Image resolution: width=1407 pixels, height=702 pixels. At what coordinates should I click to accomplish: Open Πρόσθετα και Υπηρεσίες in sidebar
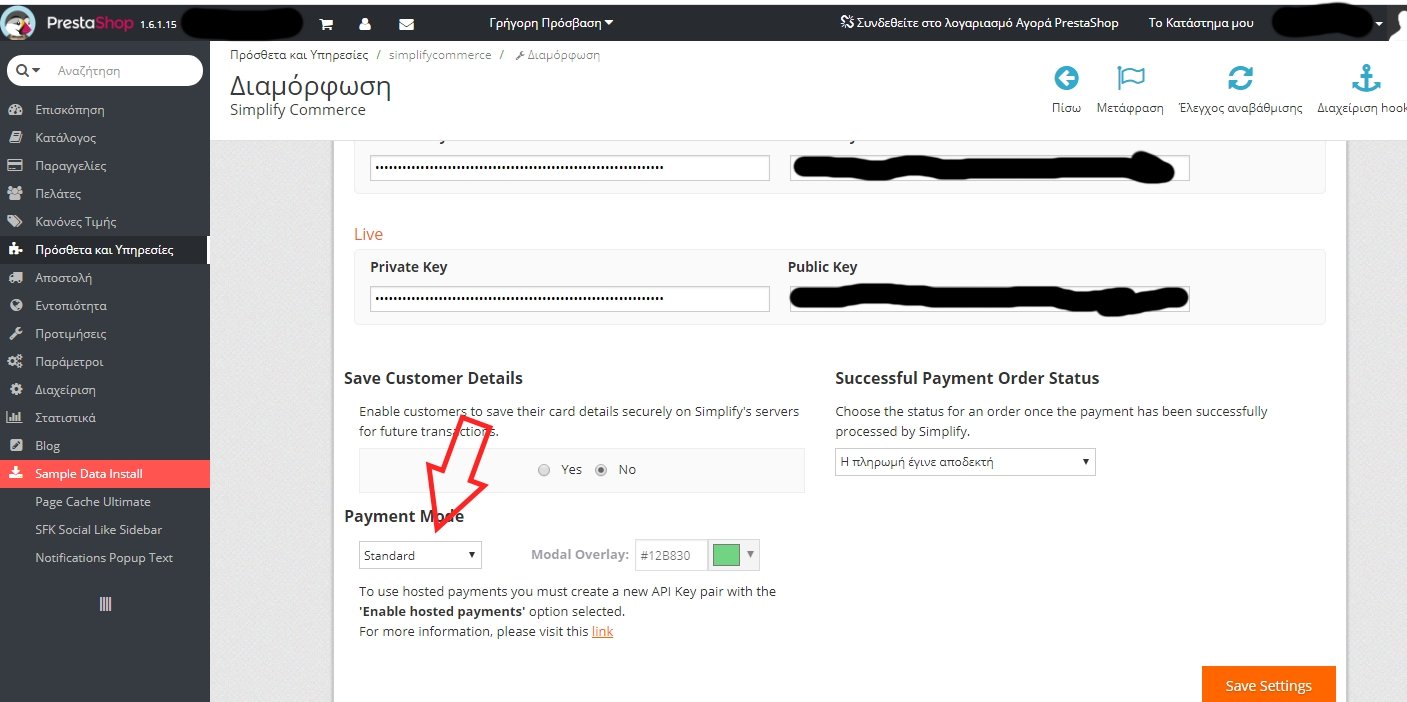pyautogui.click(x=105, y=250)
